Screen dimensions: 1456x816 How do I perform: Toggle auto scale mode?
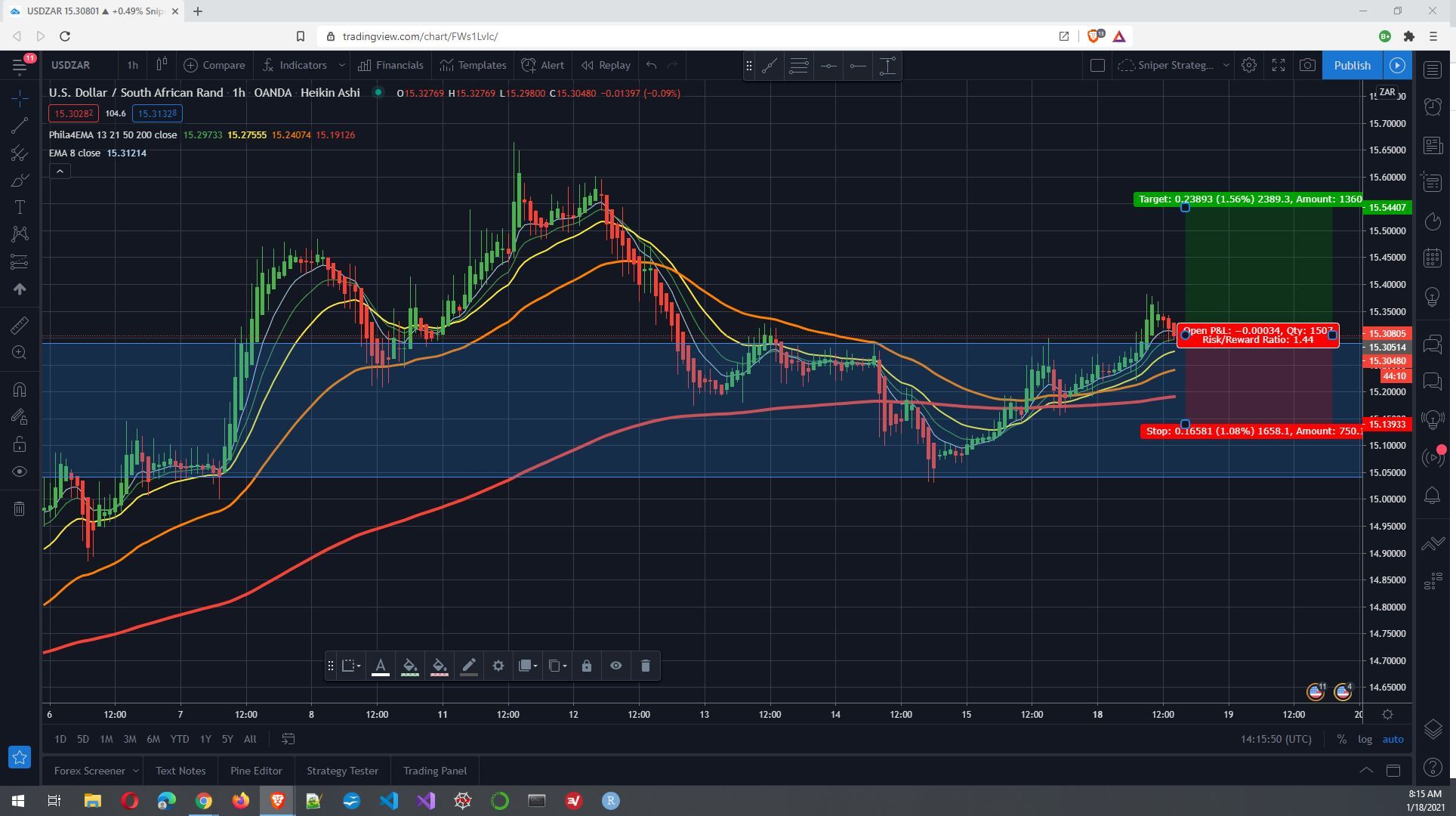pos(1393,740)
